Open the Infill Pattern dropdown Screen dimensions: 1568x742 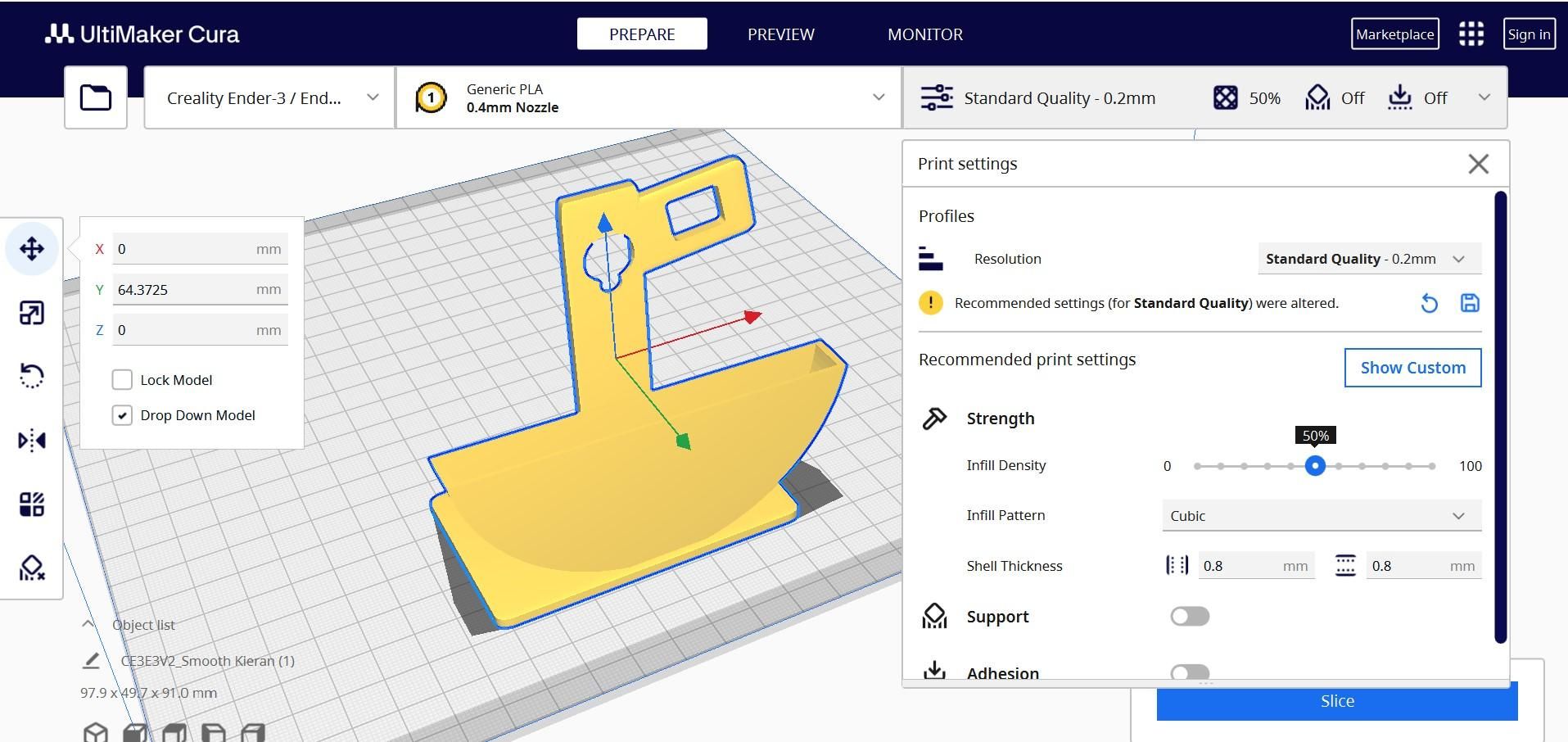pos(1322,516)
